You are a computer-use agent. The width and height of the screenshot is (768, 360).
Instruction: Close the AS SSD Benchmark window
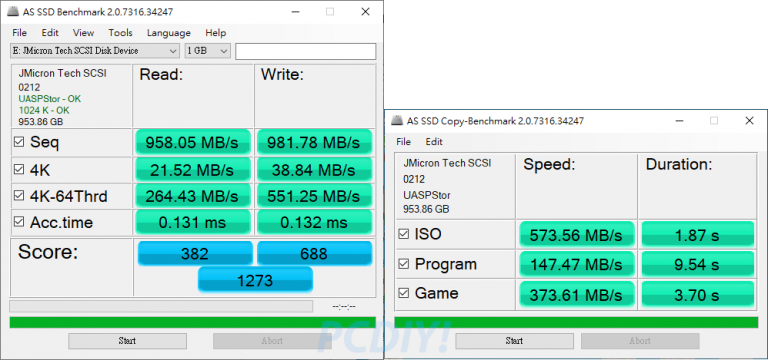pos(365,12)
